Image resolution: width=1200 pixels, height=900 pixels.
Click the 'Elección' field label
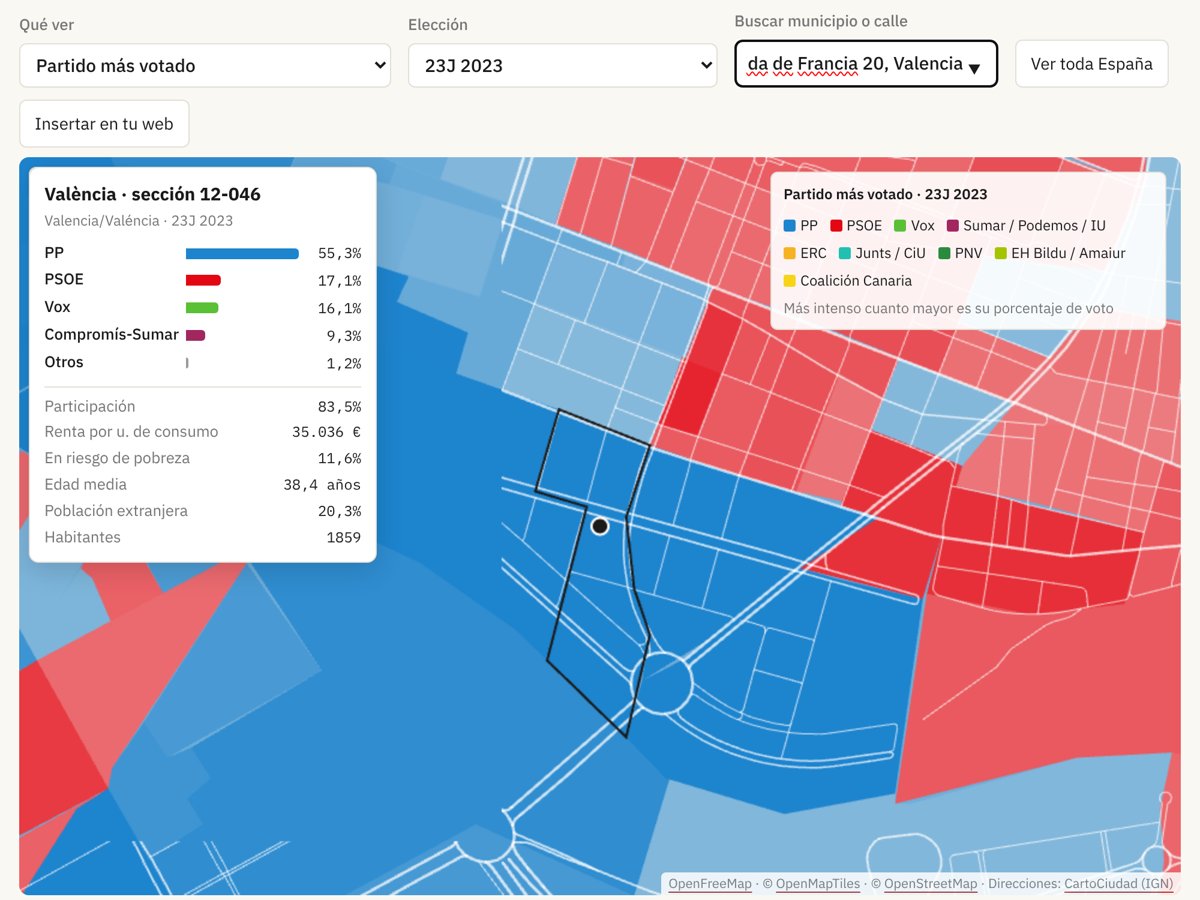click(x=438, y=25)
